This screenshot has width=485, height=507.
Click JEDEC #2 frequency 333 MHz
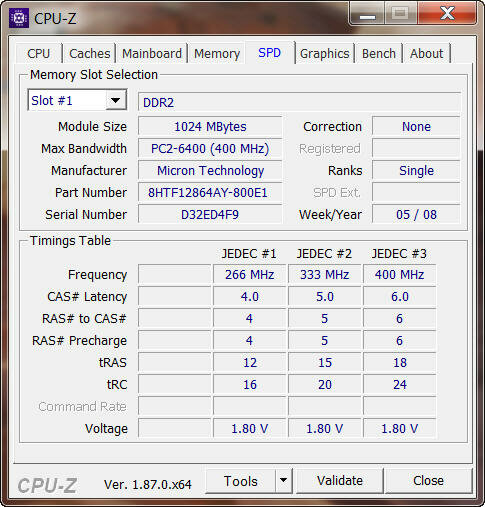coord(325,275)
